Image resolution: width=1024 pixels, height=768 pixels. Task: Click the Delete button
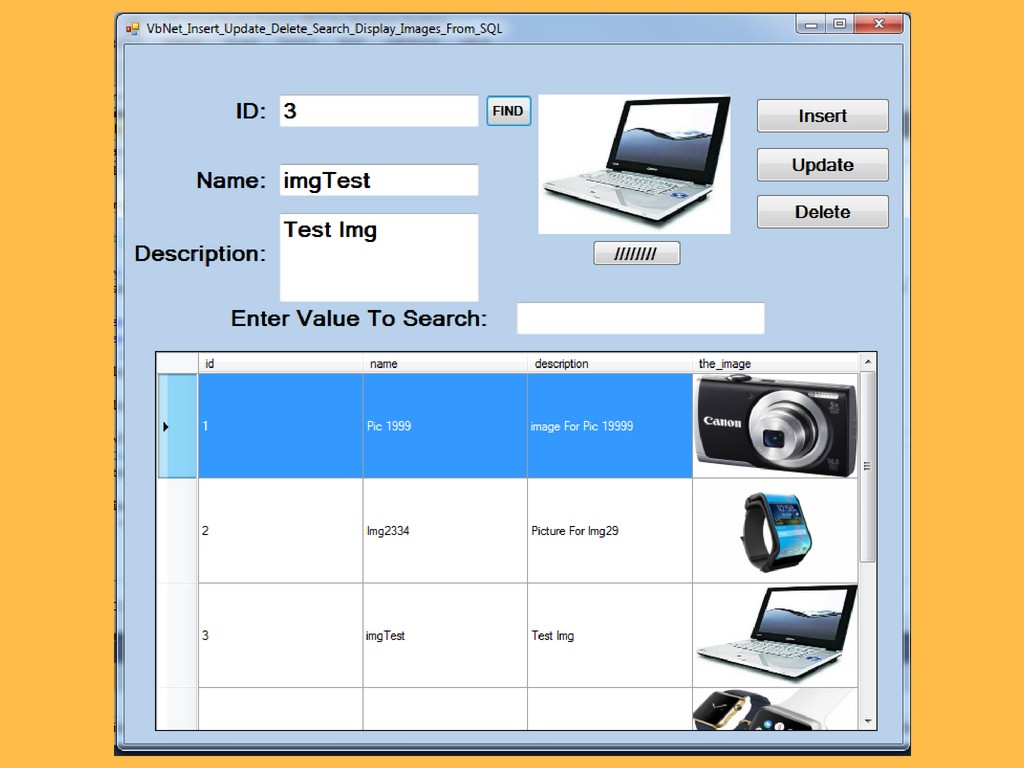822,212
